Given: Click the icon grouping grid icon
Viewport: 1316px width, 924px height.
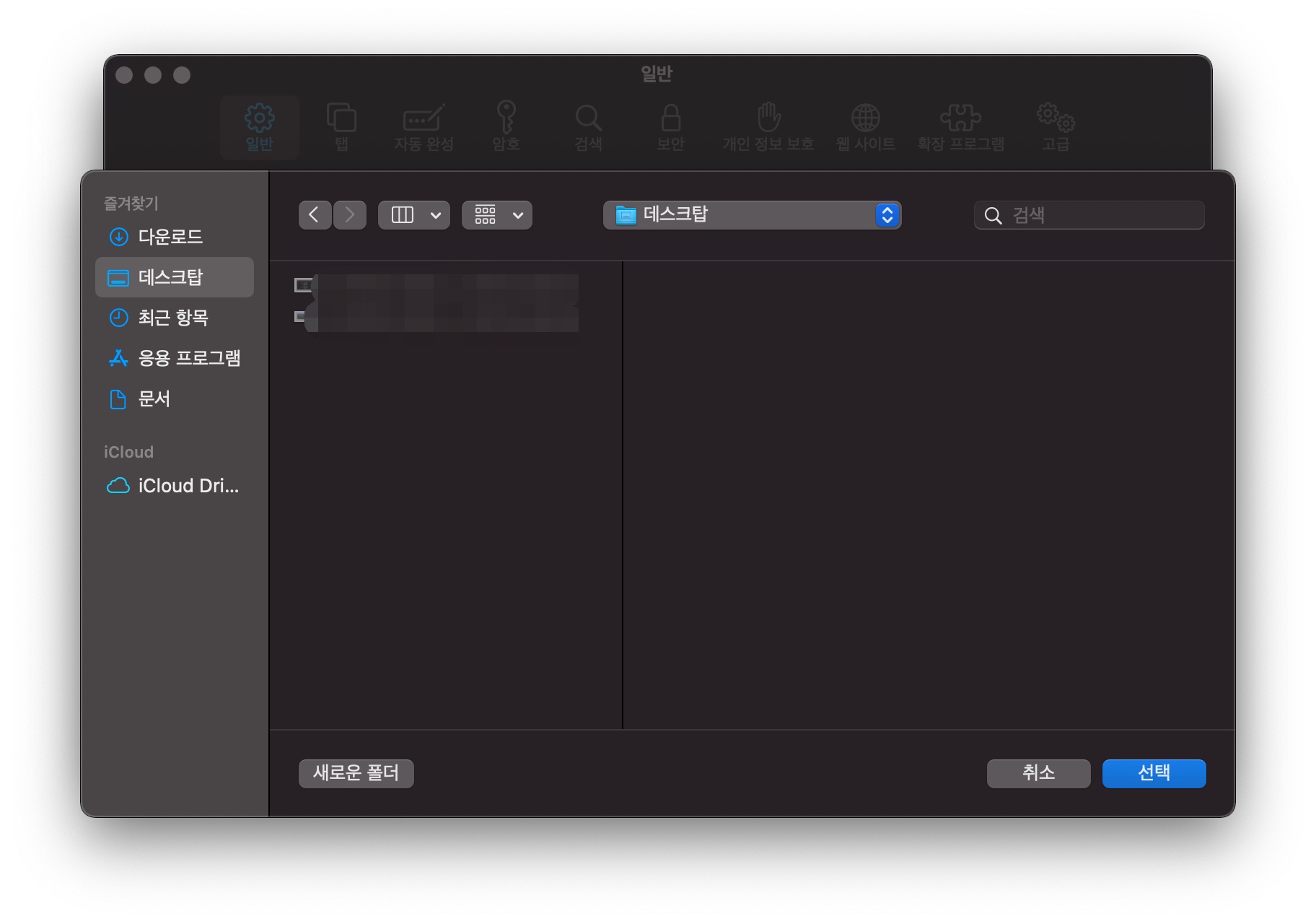Looking at the screenshot, I should (x=485, y=215).
